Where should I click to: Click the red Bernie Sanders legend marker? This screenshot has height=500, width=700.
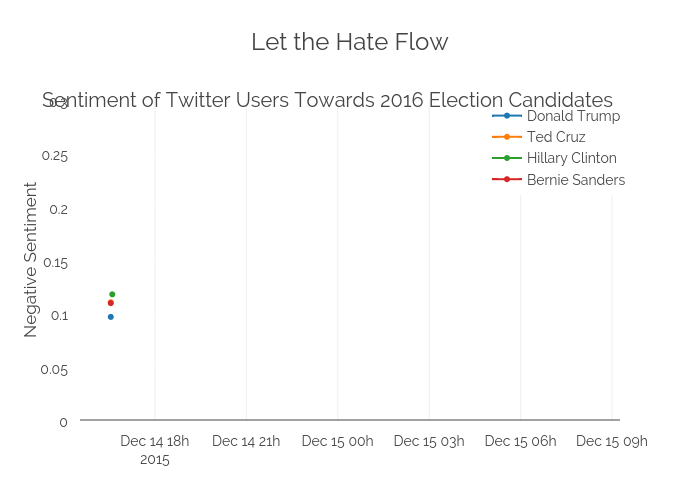[x=507, y=180]
